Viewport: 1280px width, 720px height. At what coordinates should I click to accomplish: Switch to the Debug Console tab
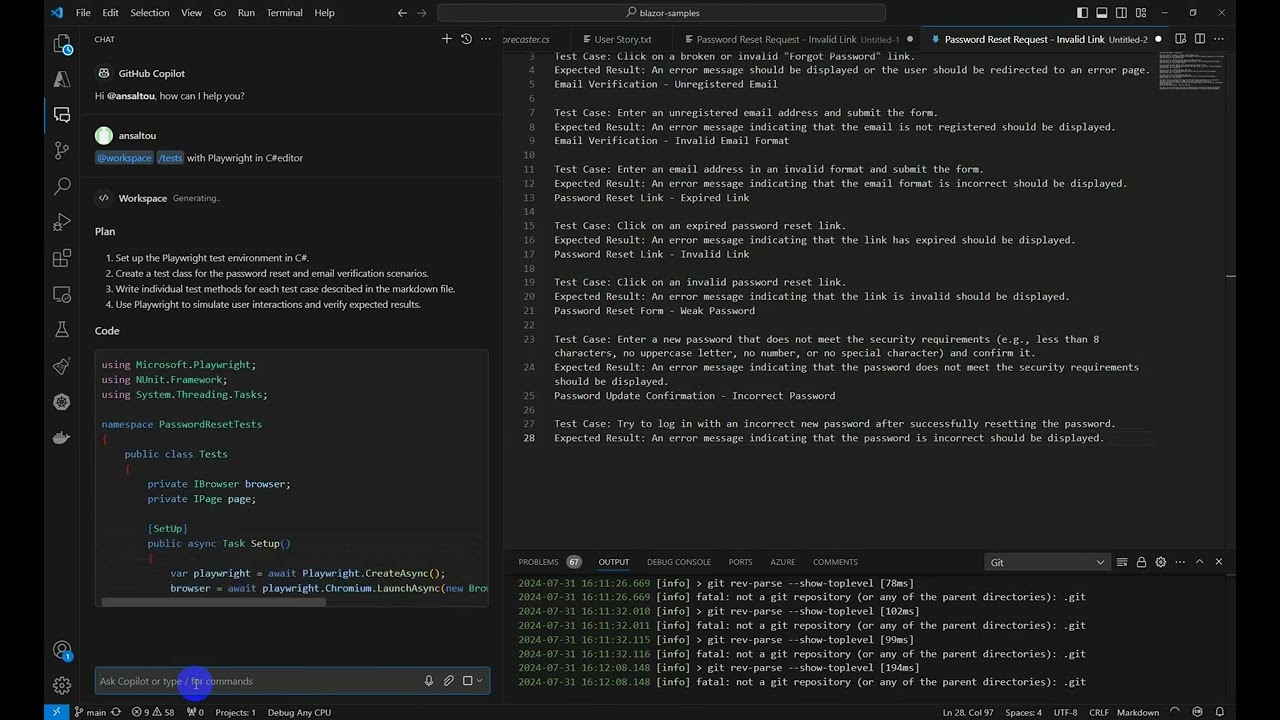coord(679,562)
